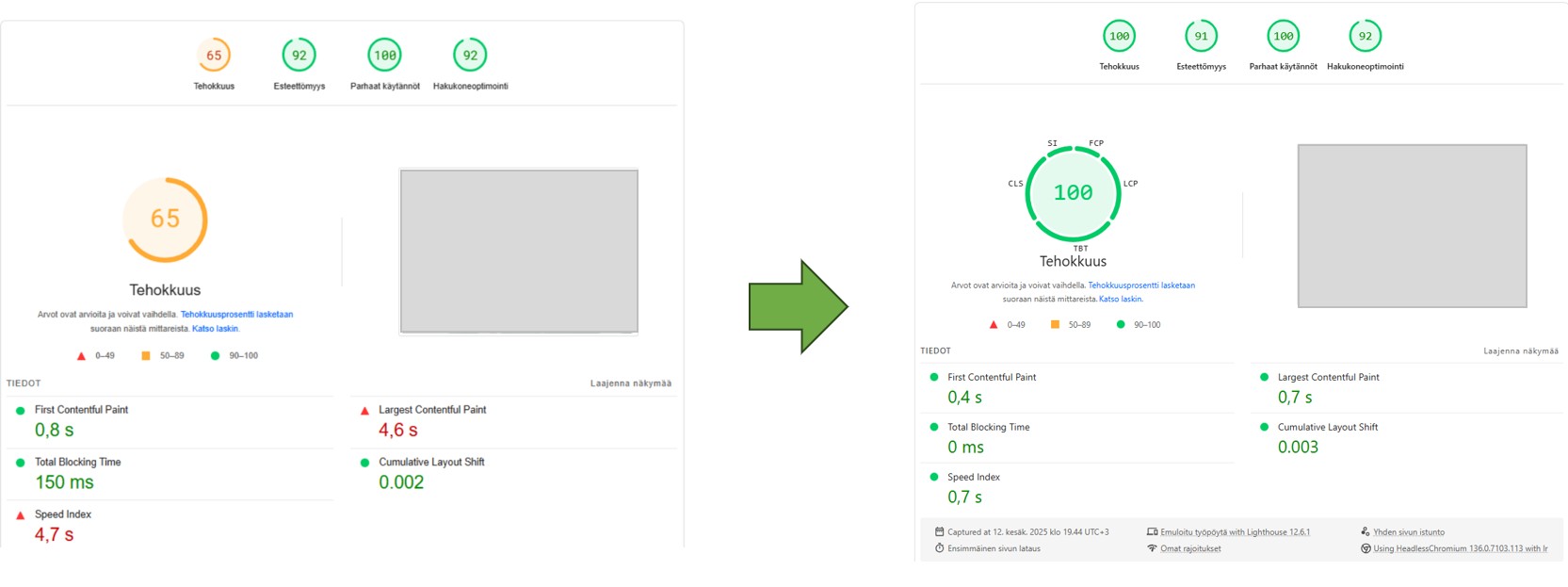The image size is (1568, 587).
Task: Click the TBT segment label on the 100 gauge
Action: pyautogui.click(x=1080, y=249)
